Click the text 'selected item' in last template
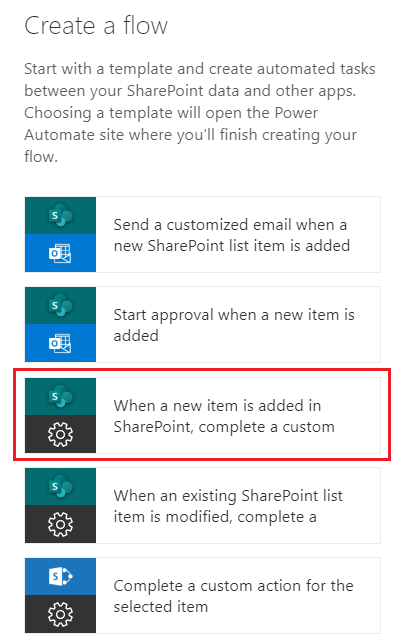 pos(161,606)
